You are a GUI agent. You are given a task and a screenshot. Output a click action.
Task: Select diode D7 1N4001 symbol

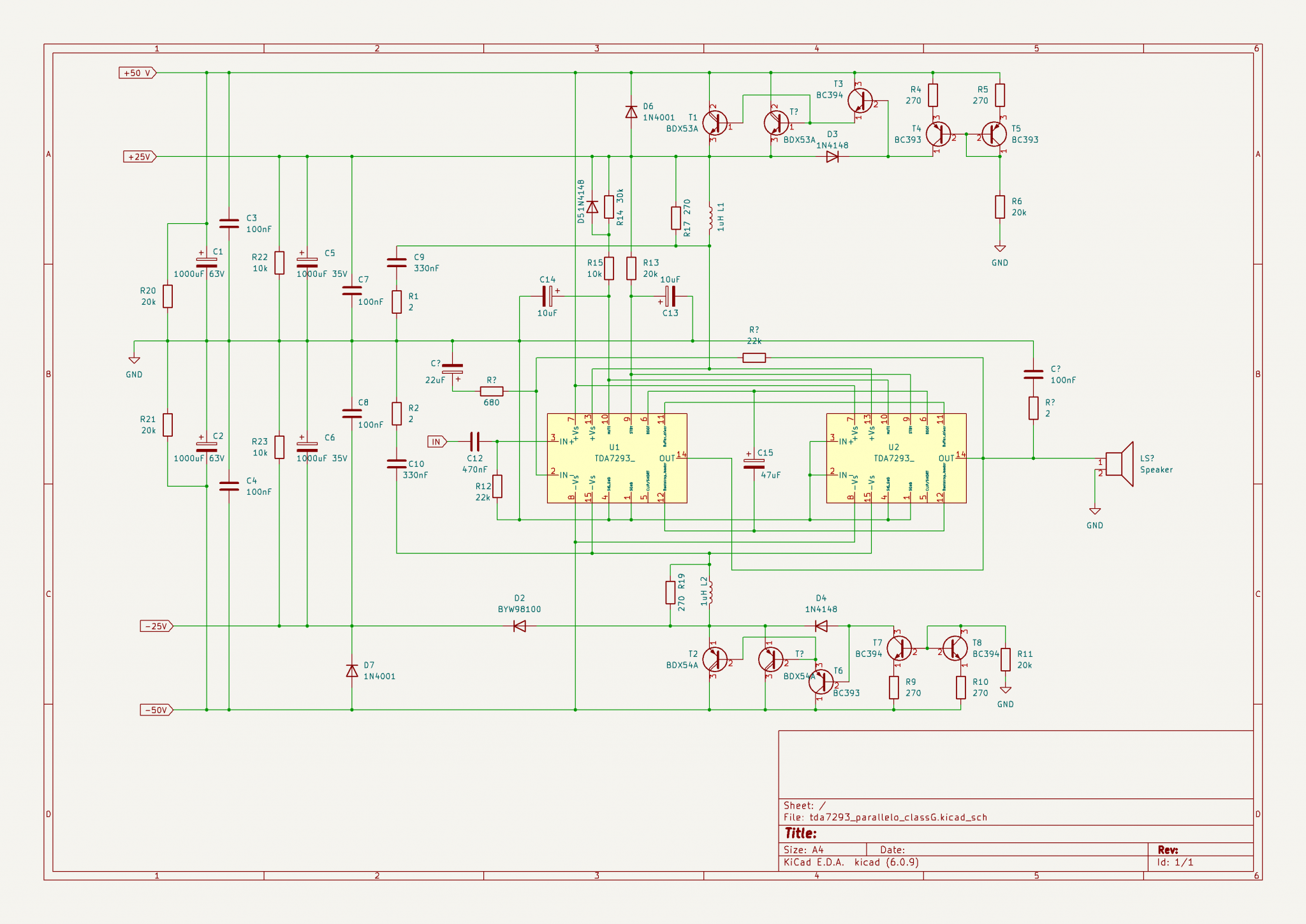(x=351, y=671)
